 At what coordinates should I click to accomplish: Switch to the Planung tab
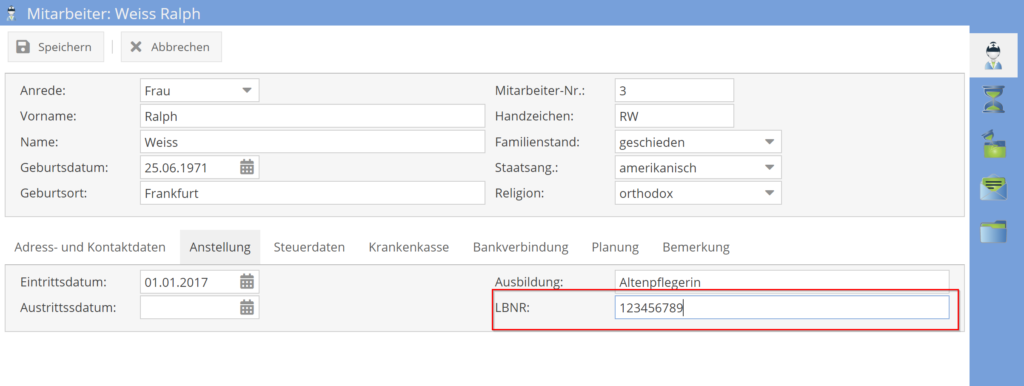(x=615, y=248)
